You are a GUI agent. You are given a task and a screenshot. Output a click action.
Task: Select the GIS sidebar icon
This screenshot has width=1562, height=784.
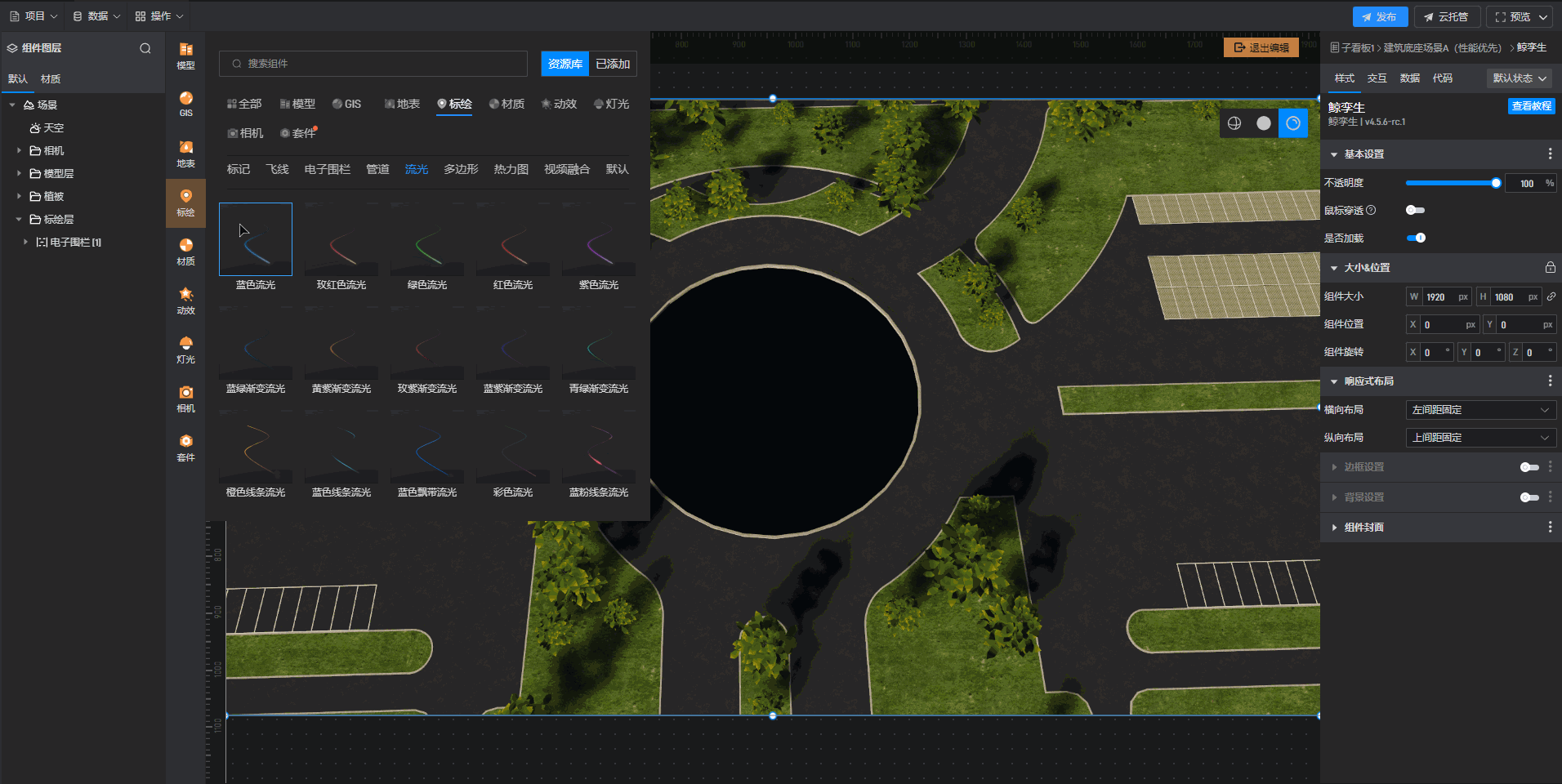click(x=185, y=104)
